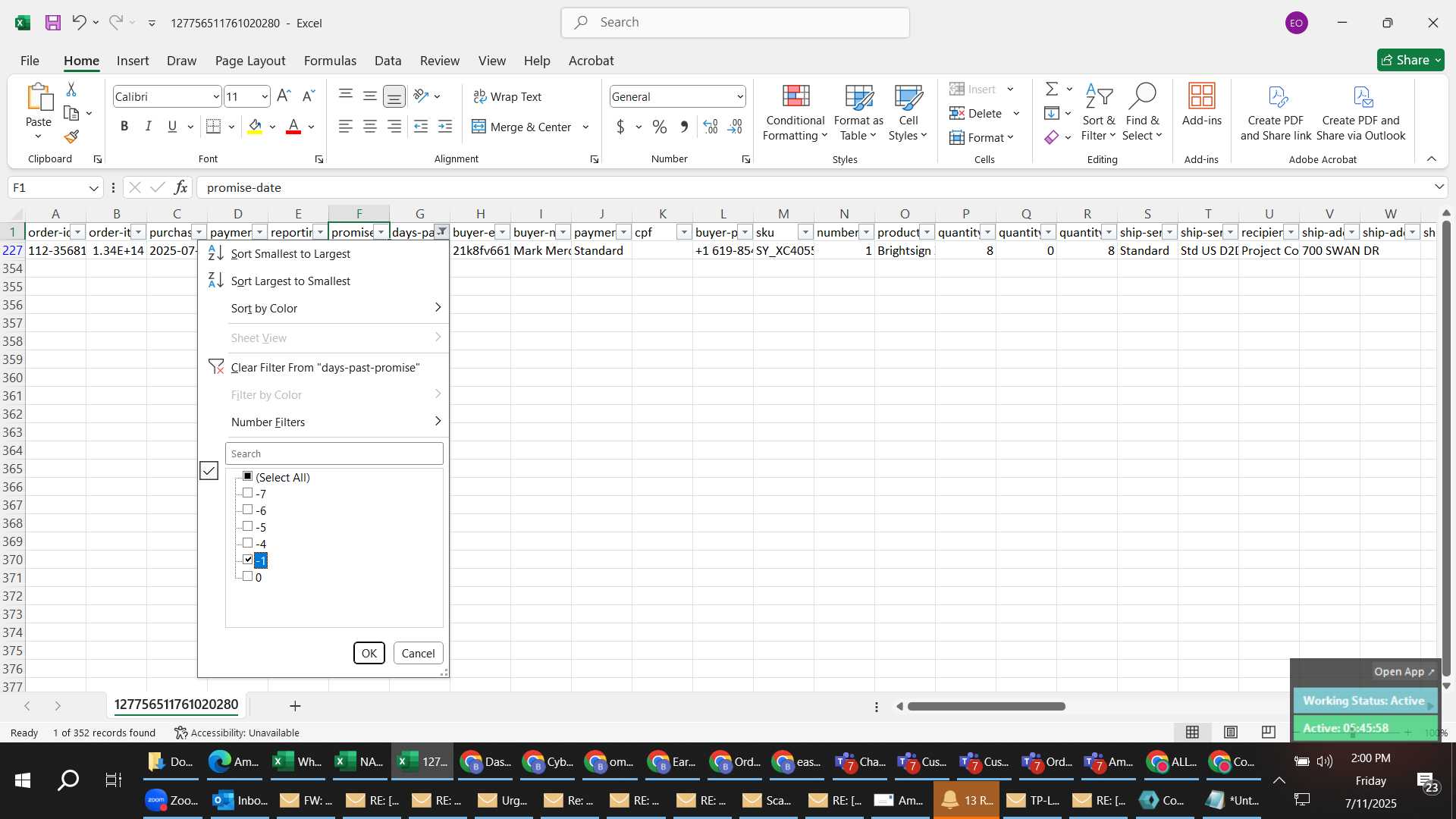
Task: Open Format as Table gallery
Action: click(x=858, y=112)
